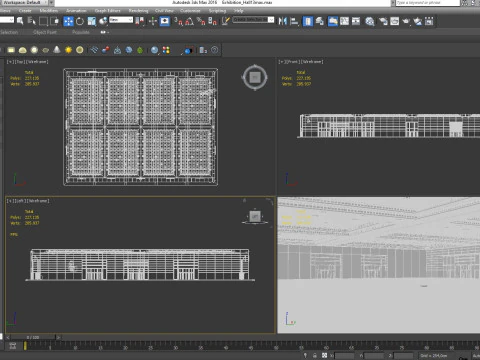Click the red and blue spheres icon
Screen dimensions: 480x360
tap(106, 50)
